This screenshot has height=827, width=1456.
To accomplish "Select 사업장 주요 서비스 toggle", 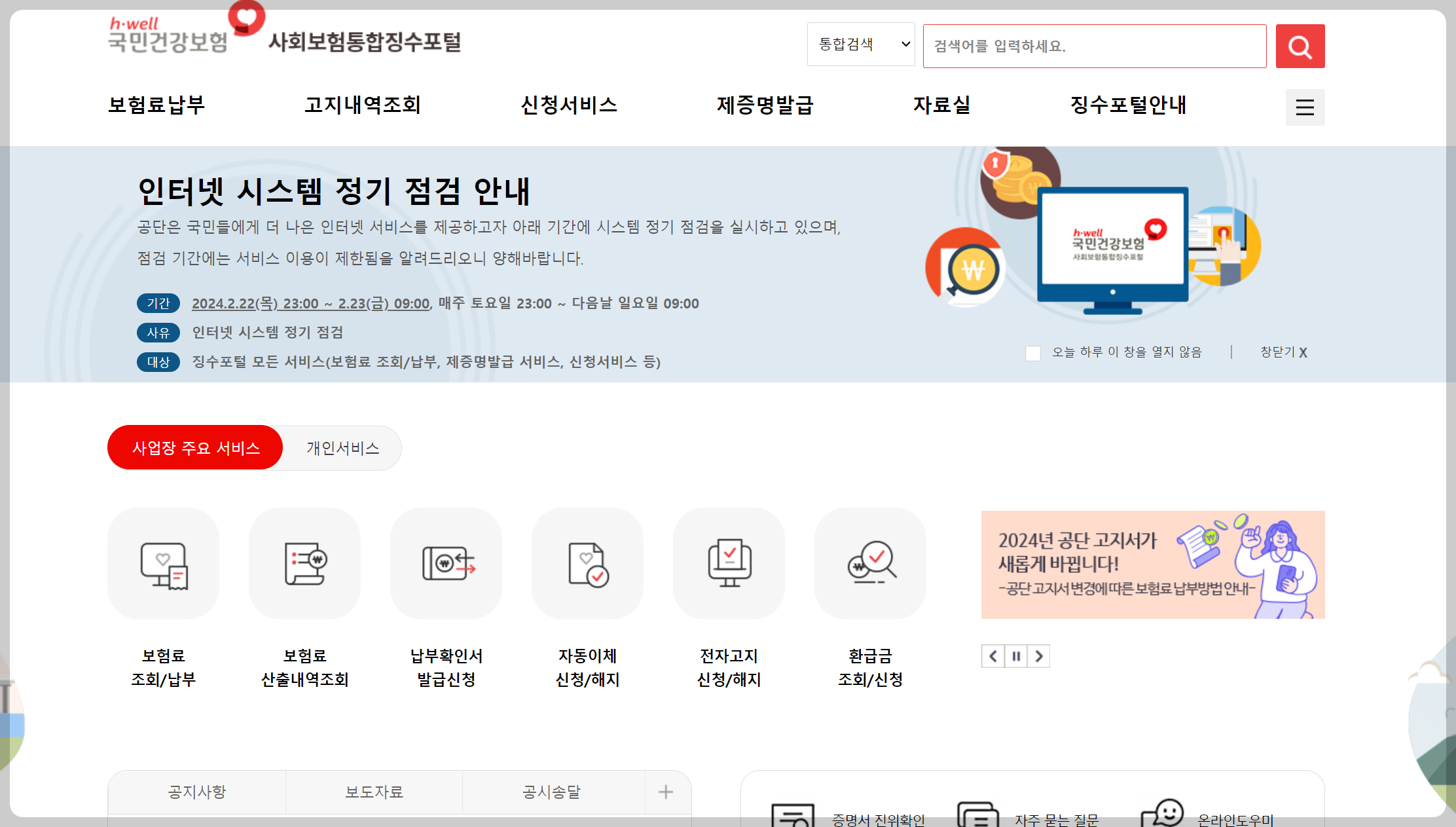I will [196, 449].
